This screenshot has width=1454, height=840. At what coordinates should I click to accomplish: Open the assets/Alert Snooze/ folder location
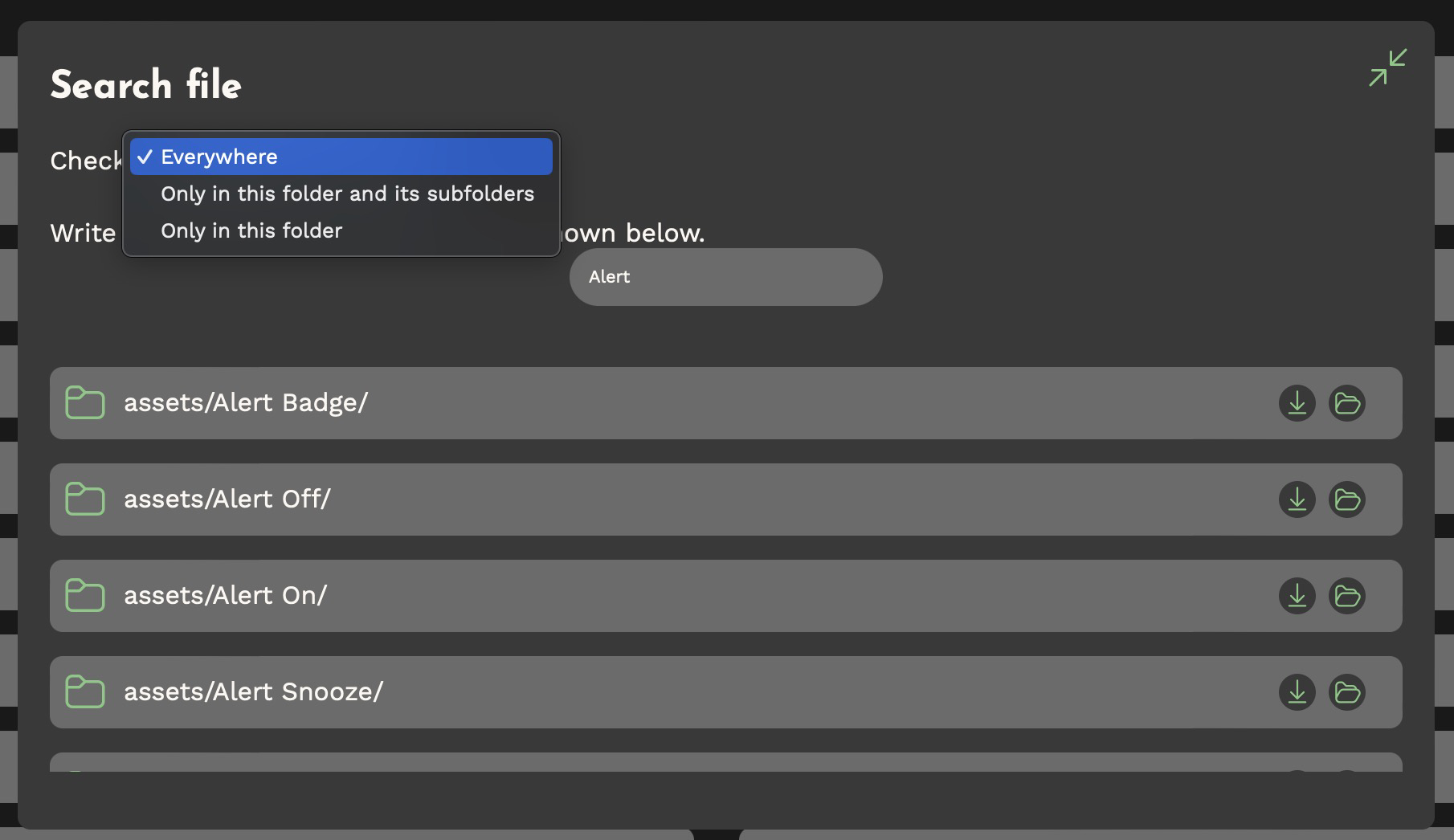point(1347,692)
